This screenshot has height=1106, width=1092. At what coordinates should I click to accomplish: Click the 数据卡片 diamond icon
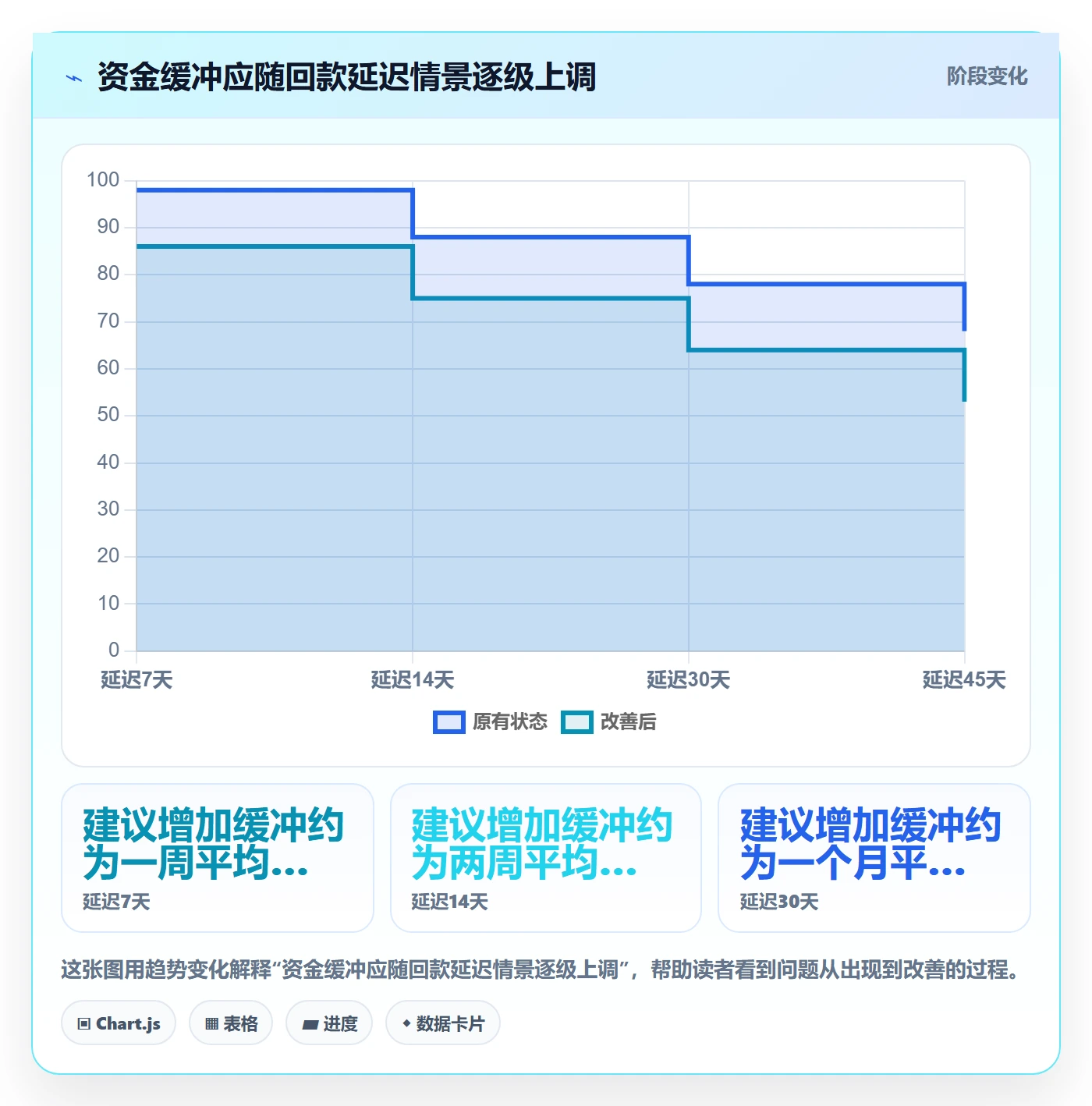(x=406, y=1023)
